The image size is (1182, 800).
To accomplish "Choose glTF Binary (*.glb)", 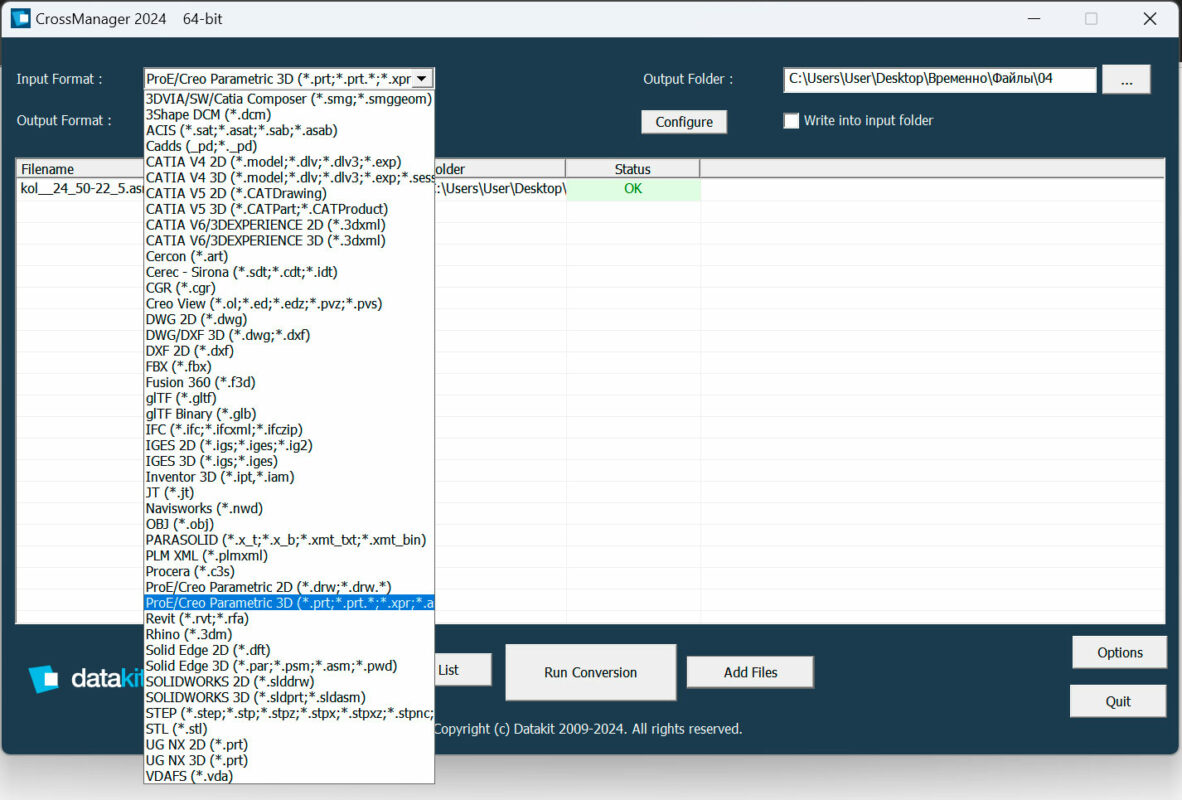I will tap(289, 414).
